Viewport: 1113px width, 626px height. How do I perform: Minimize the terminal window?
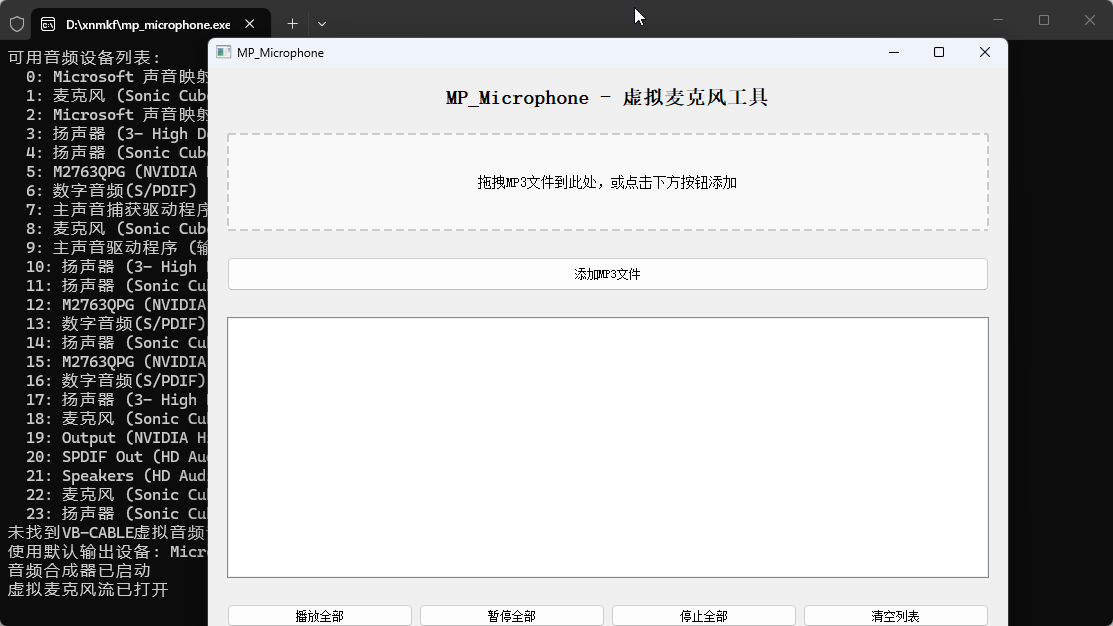(997, 20)
